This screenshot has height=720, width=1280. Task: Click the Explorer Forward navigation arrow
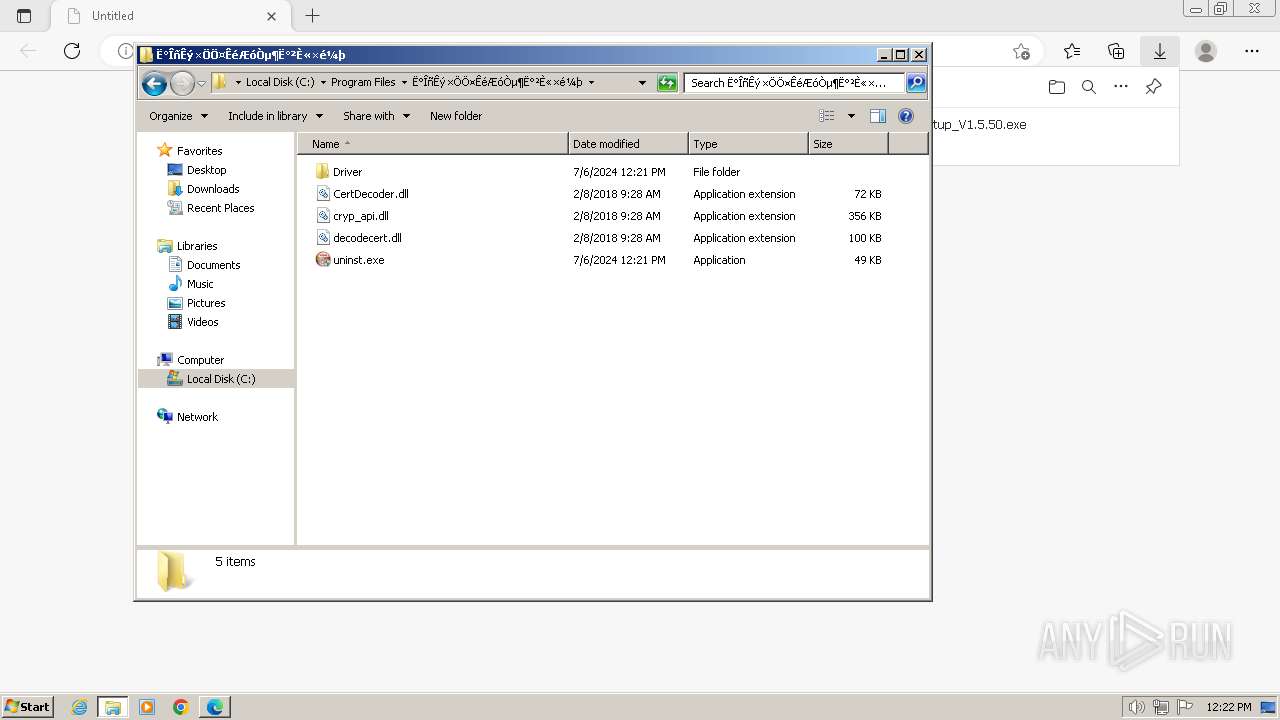coord(182,83)
